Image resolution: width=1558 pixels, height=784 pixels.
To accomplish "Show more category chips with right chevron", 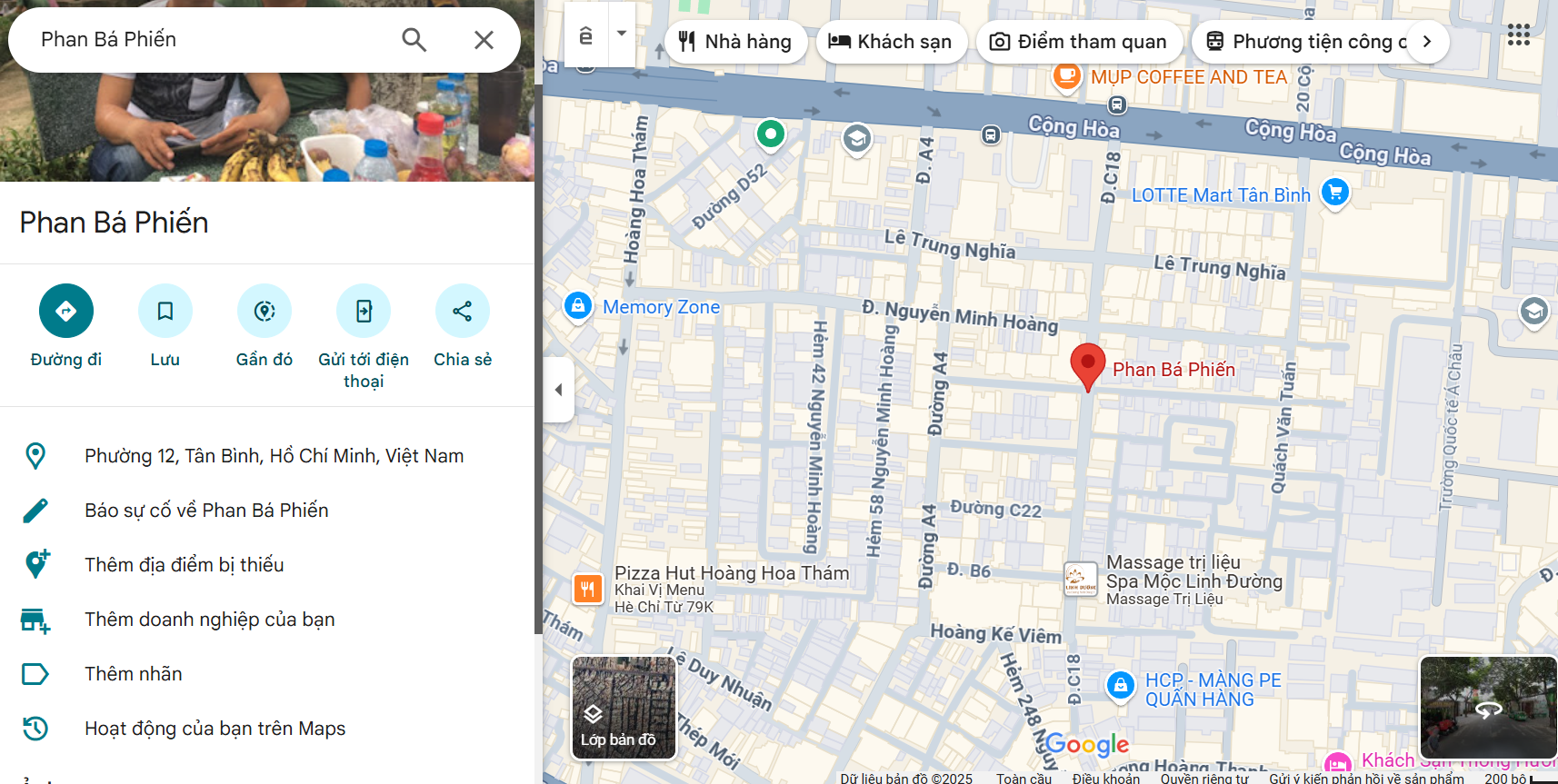I will tap(1427, 42).
